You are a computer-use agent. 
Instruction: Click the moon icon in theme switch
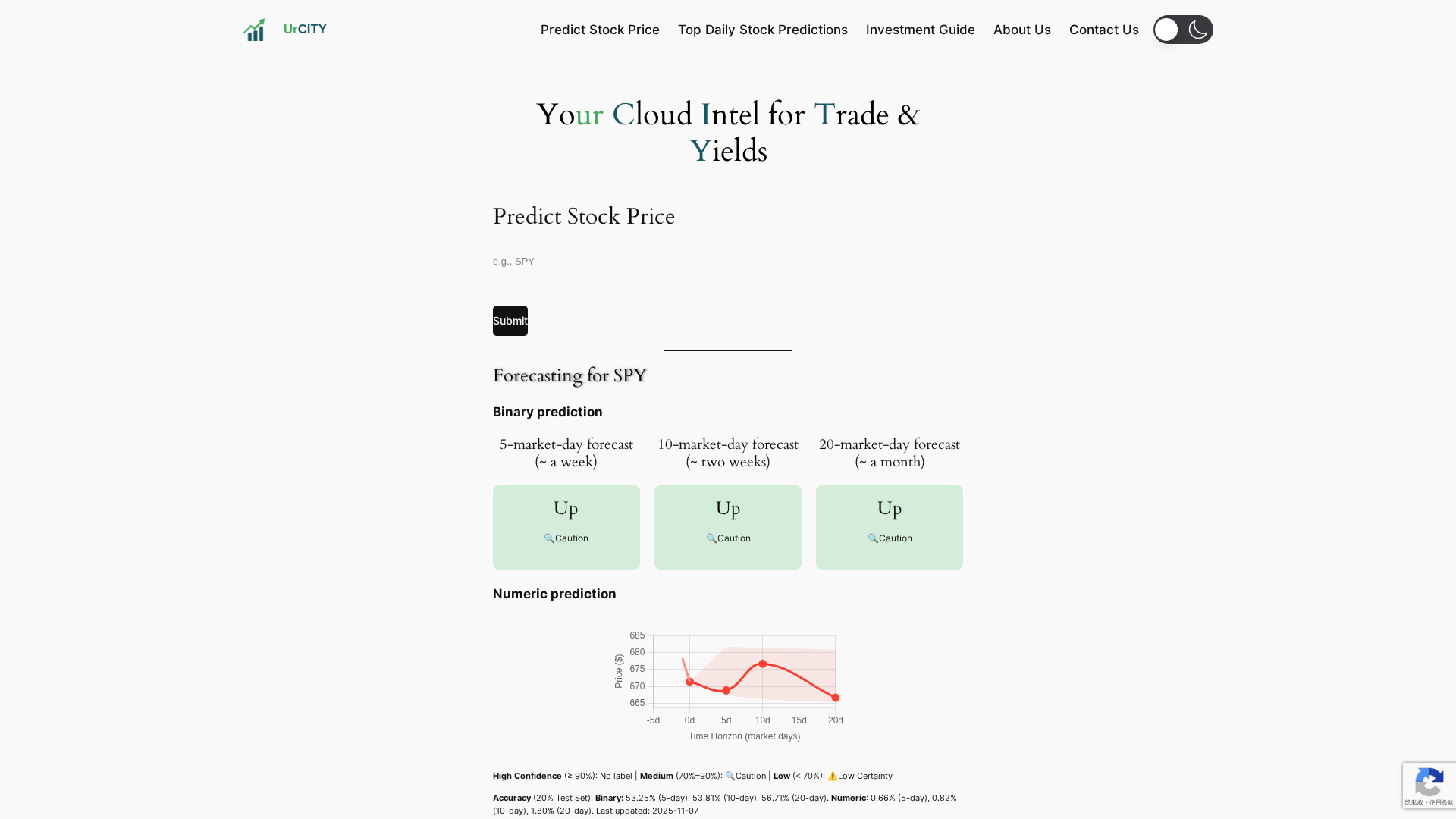coord(1198,30)
